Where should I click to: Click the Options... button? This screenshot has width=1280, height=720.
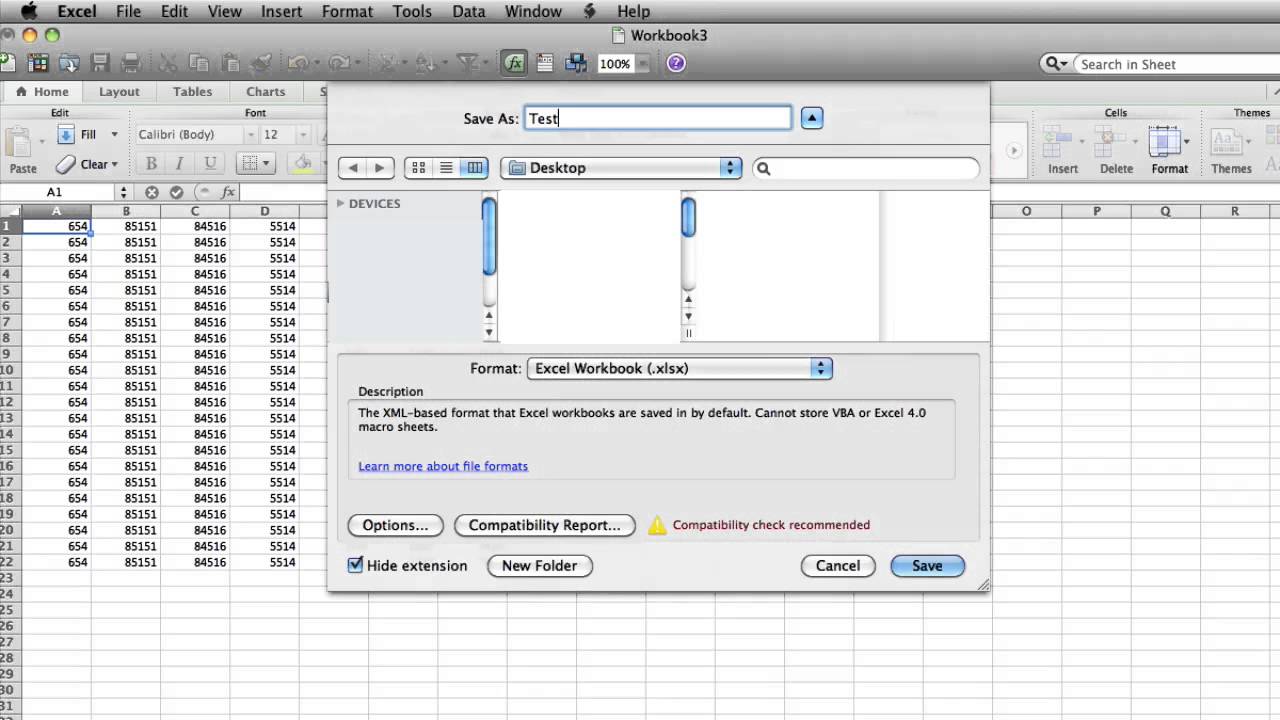pos(395,525)
